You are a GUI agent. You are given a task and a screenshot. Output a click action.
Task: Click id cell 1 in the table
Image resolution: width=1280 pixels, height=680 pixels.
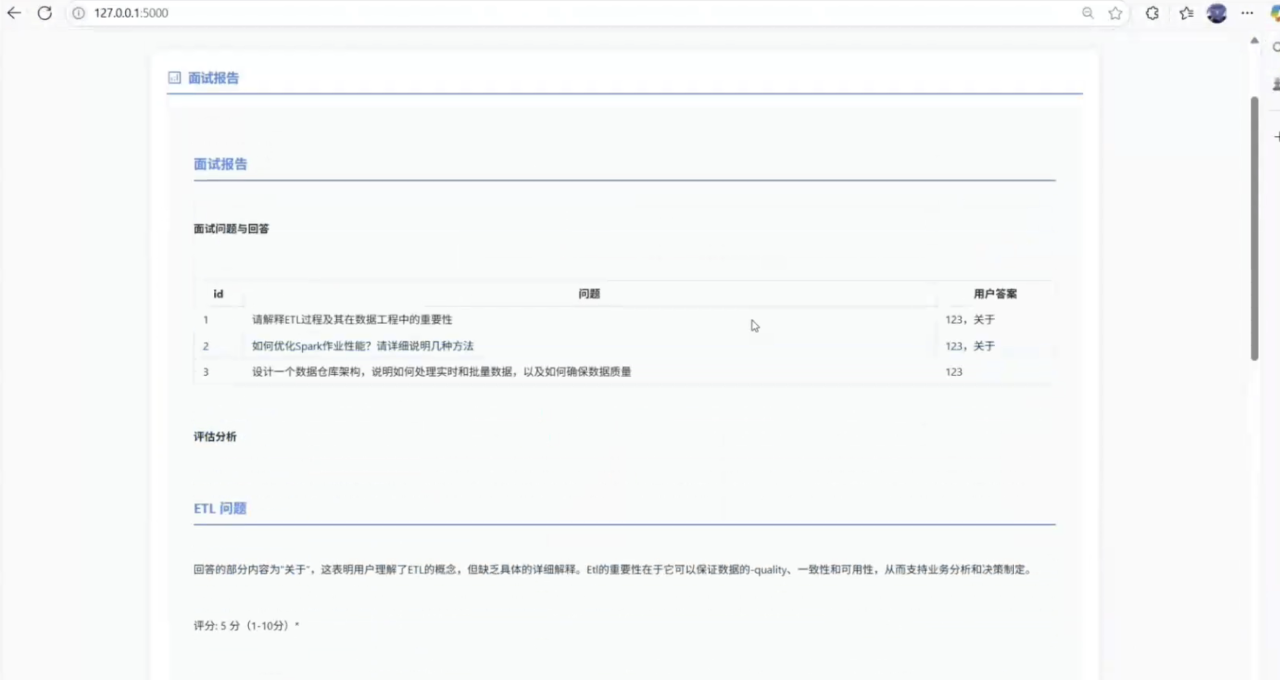(x=206, y=319)
